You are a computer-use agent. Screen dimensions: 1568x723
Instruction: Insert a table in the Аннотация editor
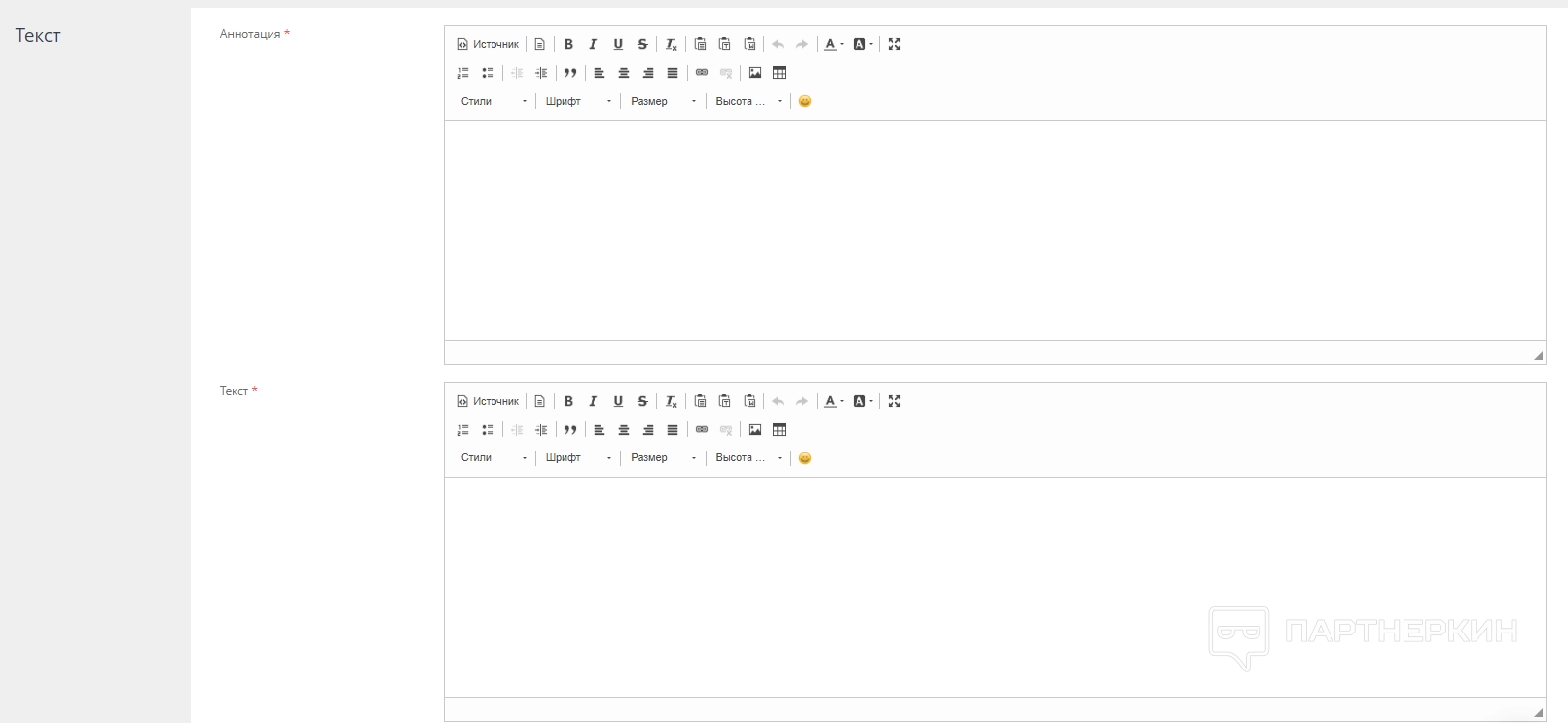pos(780,73)
